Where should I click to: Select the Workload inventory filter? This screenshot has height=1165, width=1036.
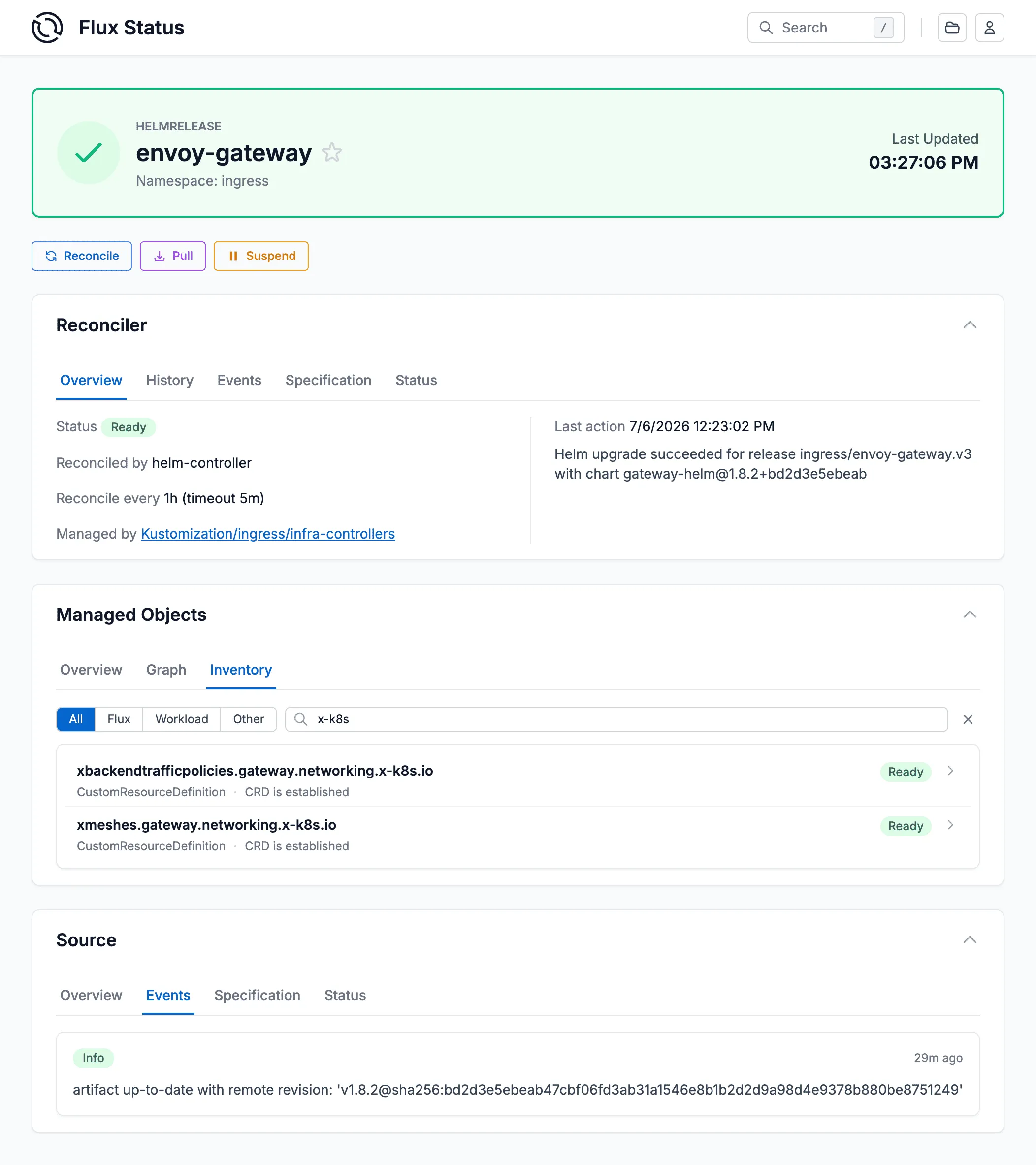coord(182,719)
